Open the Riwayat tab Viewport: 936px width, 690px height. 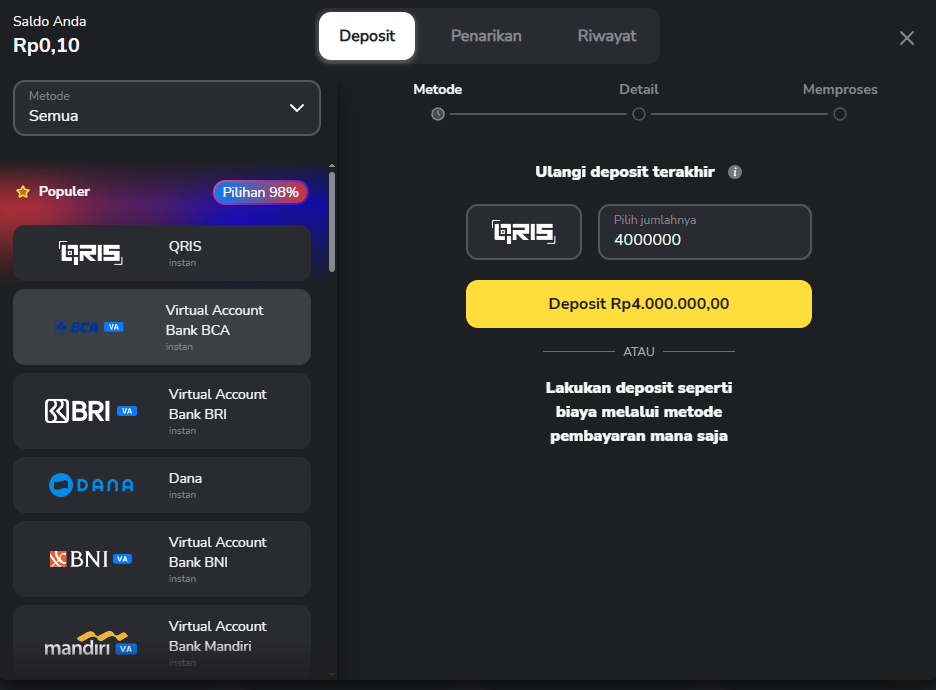[606, 36]
